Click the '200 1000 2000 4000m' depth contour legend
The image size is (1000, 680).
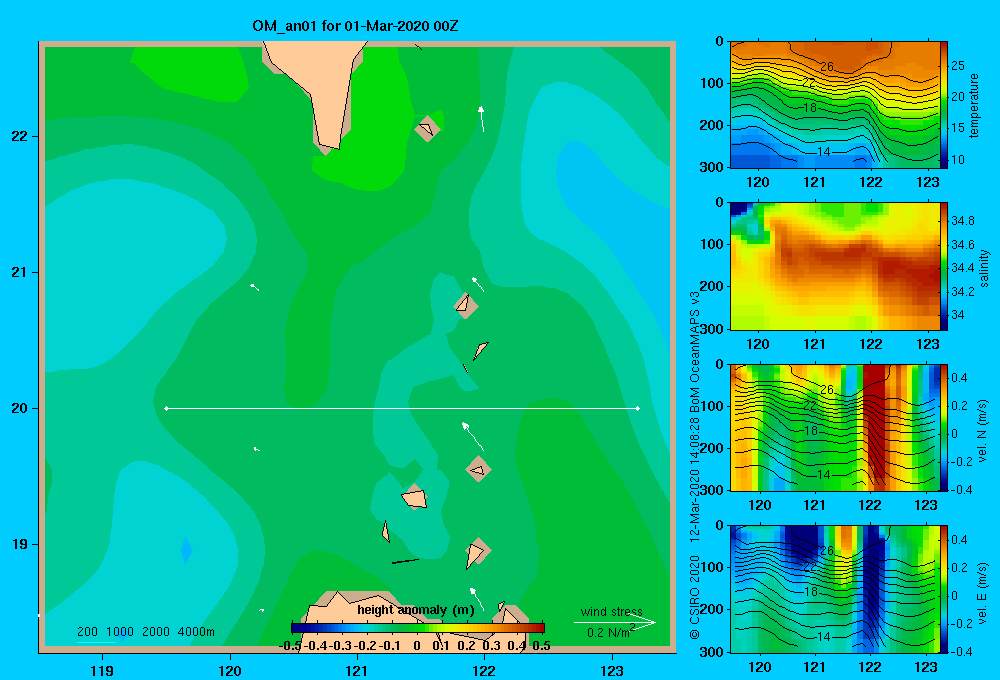point(145,632)
